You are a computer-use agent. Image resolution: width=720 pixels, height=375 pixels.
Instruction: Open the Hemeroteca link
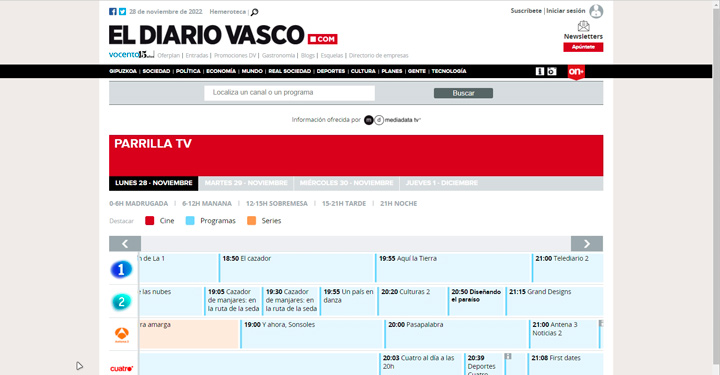(x=228, y=12)
